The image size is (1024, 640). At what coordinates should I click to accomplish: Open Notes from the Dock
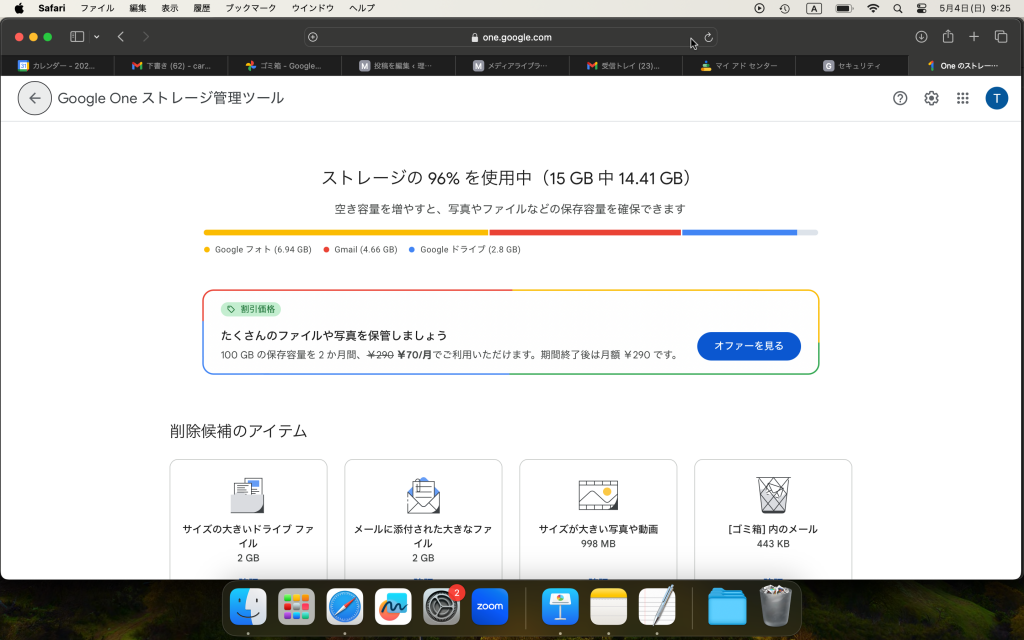(x=609, y=607)
